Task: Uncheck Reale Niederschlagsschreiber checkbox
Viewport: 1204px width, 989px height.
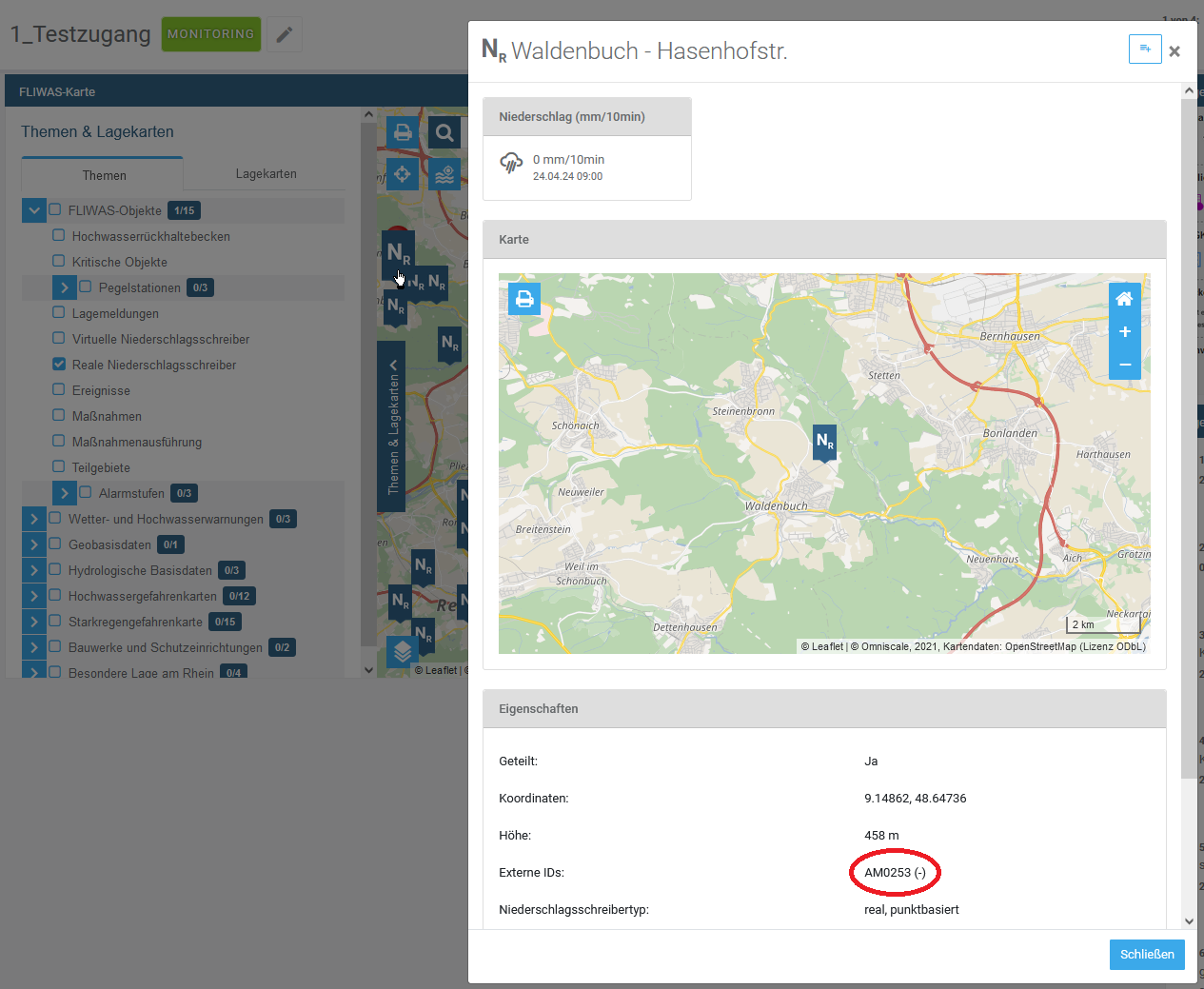Action: [x=59, y=365]
